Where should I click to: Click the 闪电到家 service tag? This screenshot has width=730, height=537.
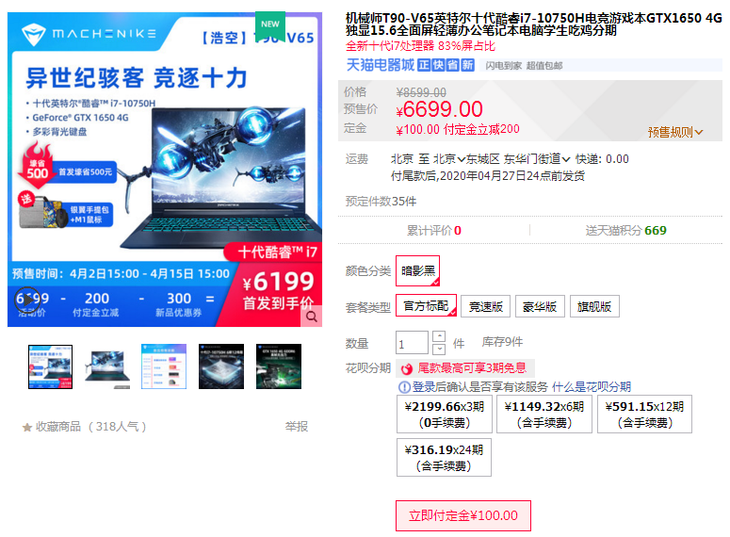click(x=504, y=66)
